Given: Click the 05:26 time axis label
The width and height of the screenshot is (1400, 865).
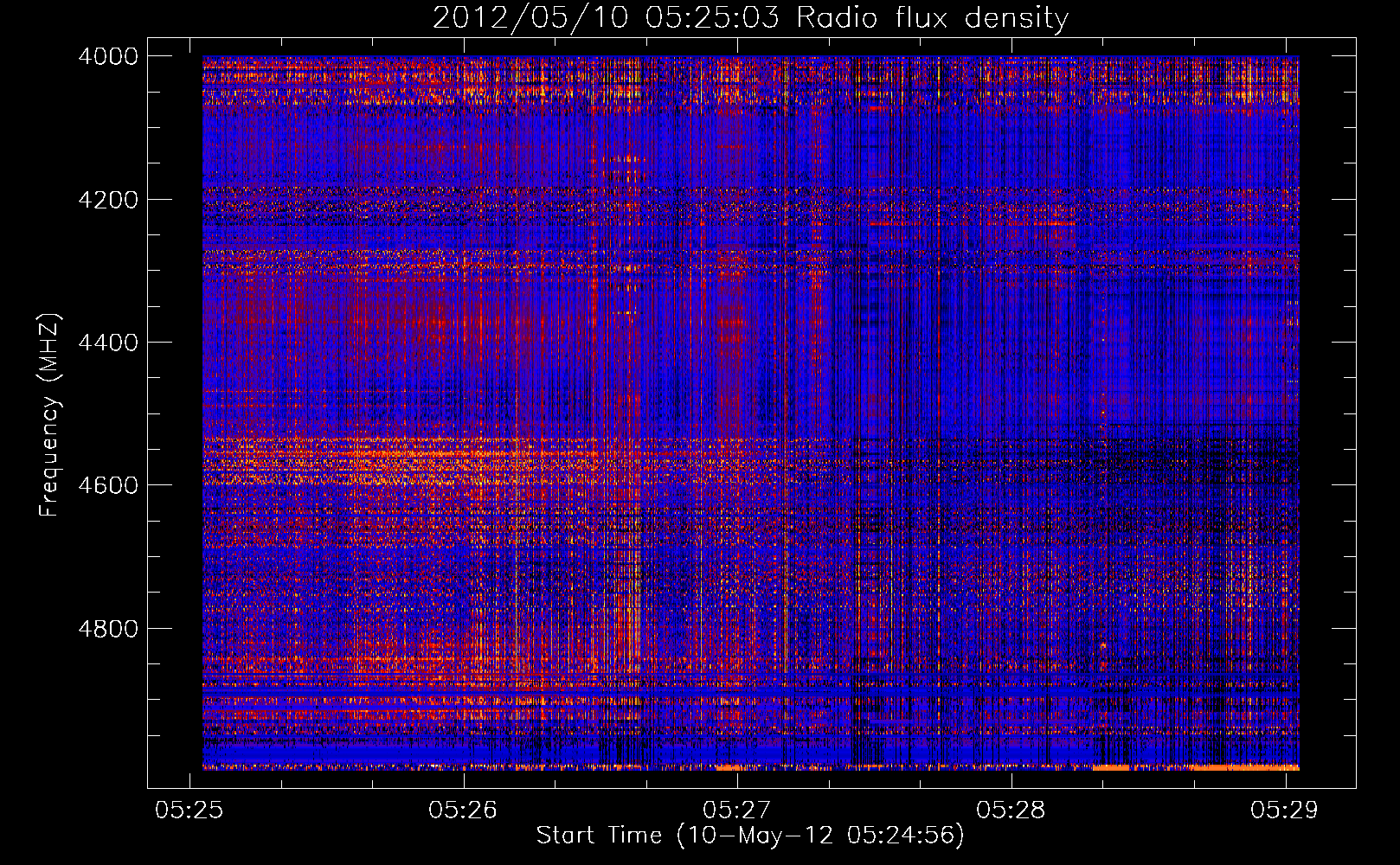Looking at the screenshot, I should [x=463, y=810].
